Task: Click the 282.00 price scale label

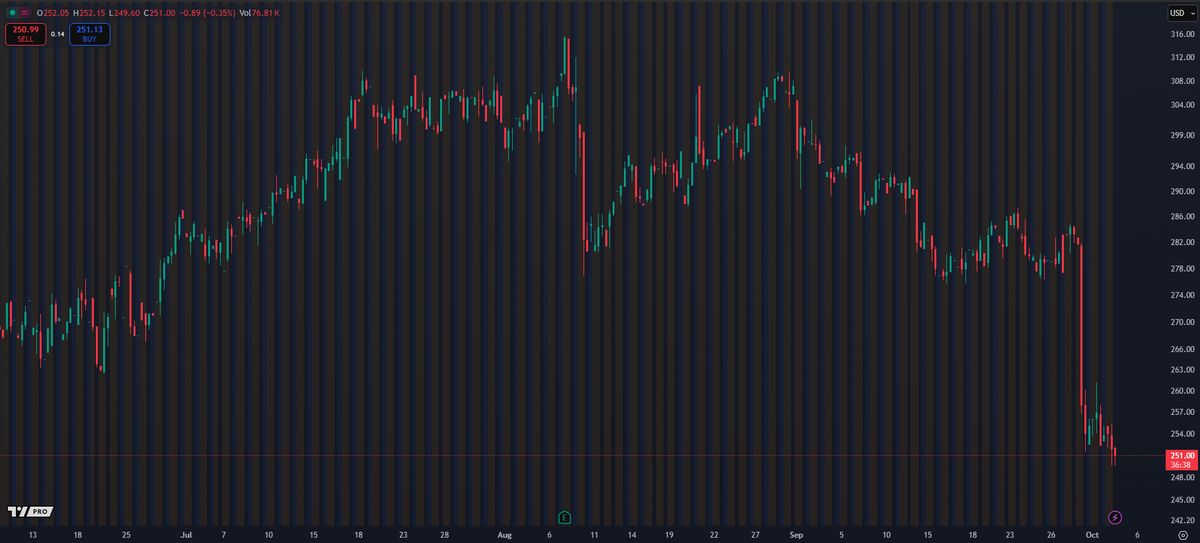Action: click(1181, 243)
